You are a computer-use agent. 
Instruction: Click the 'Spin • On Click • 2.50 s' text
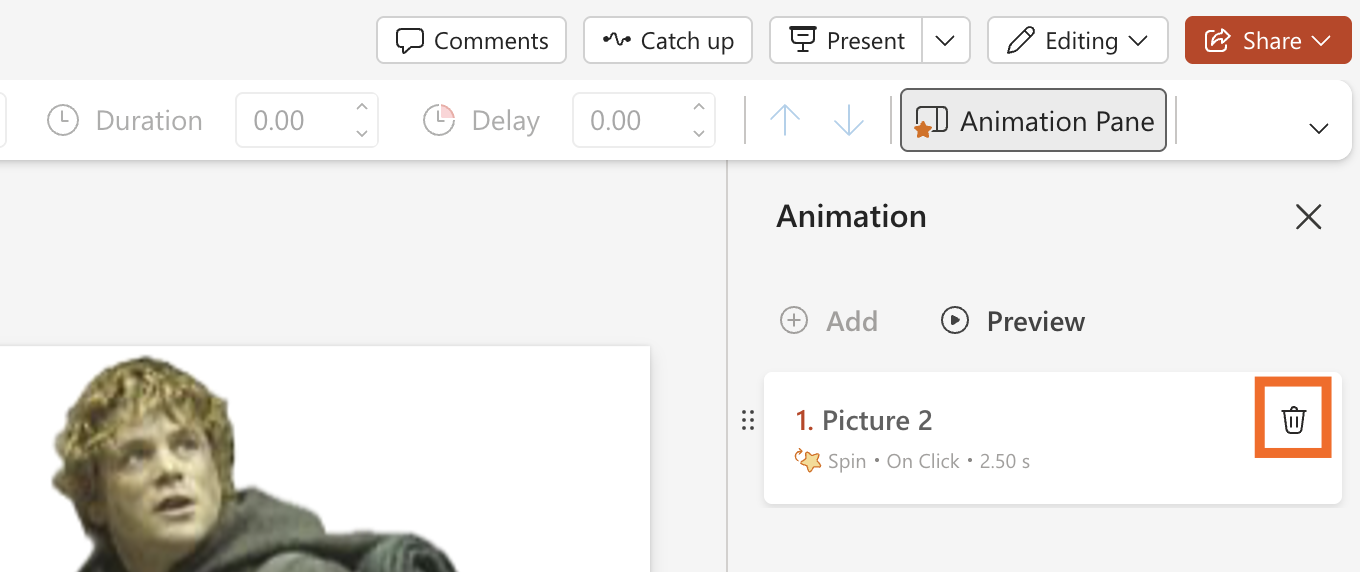click(929, 461)
